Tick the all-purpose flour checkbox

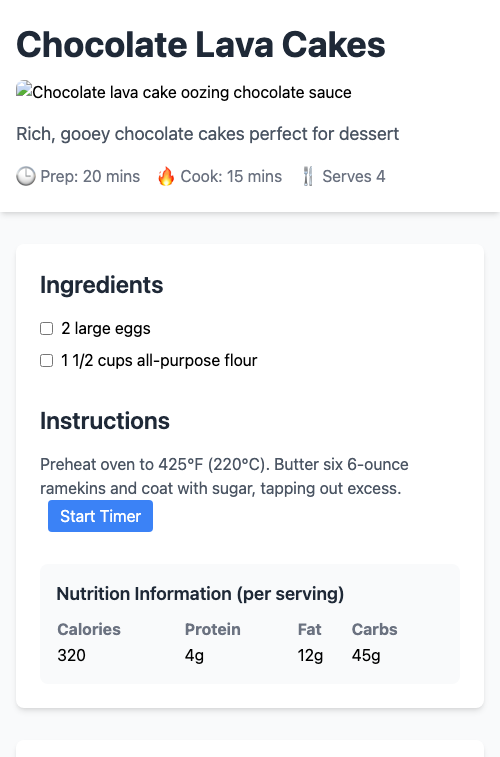click(46, 361)
